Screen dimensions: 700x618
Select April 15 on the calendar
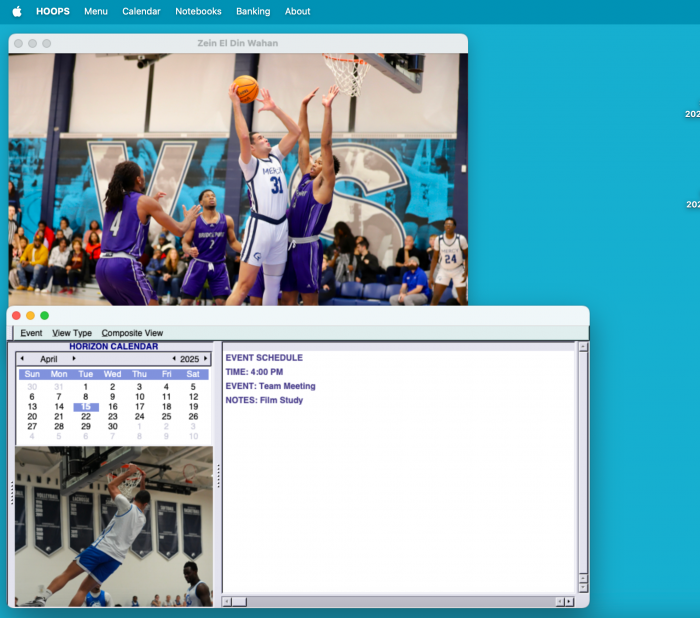click(86, 407)
